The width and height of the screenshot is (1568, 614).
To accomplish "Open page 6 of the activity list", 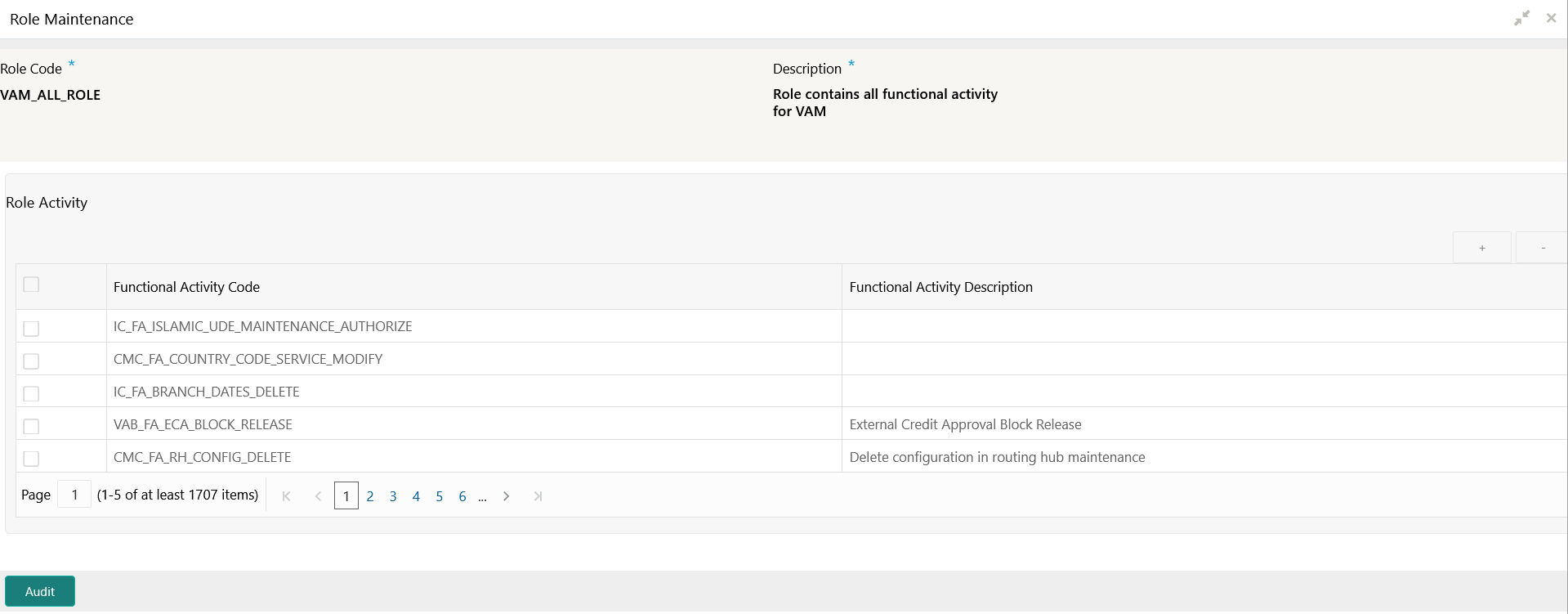I will tap(462, 496).
